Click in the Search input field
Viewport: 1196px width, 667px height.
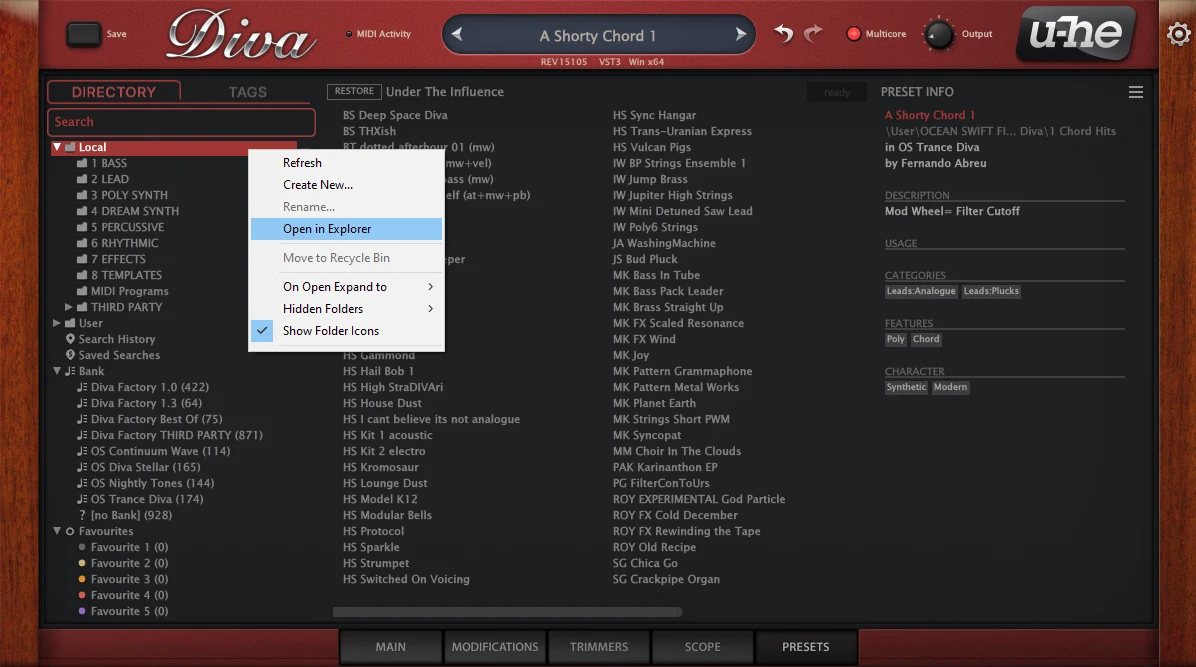pos(181,122)
